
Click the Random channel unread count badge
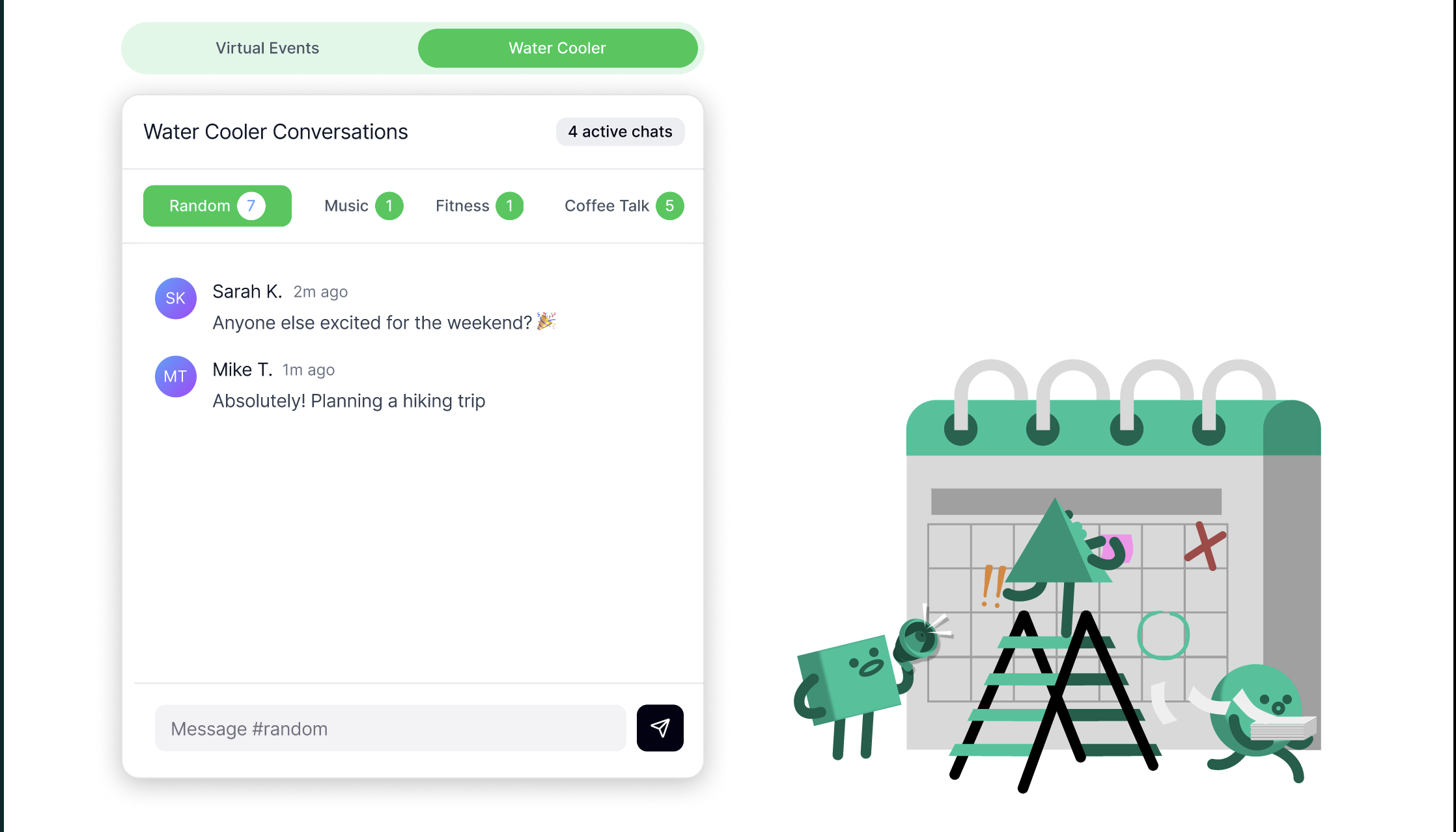point(251,206)
